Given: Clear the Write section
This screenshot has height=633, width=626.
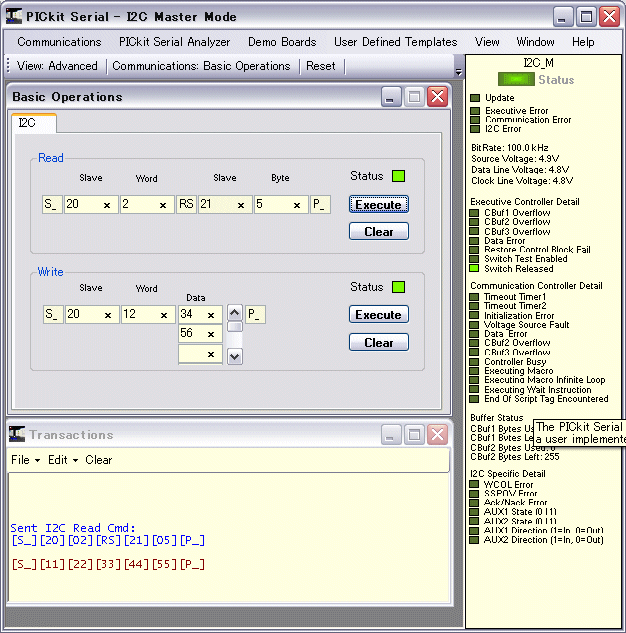Looking at the screenshot, I should 379,342.
